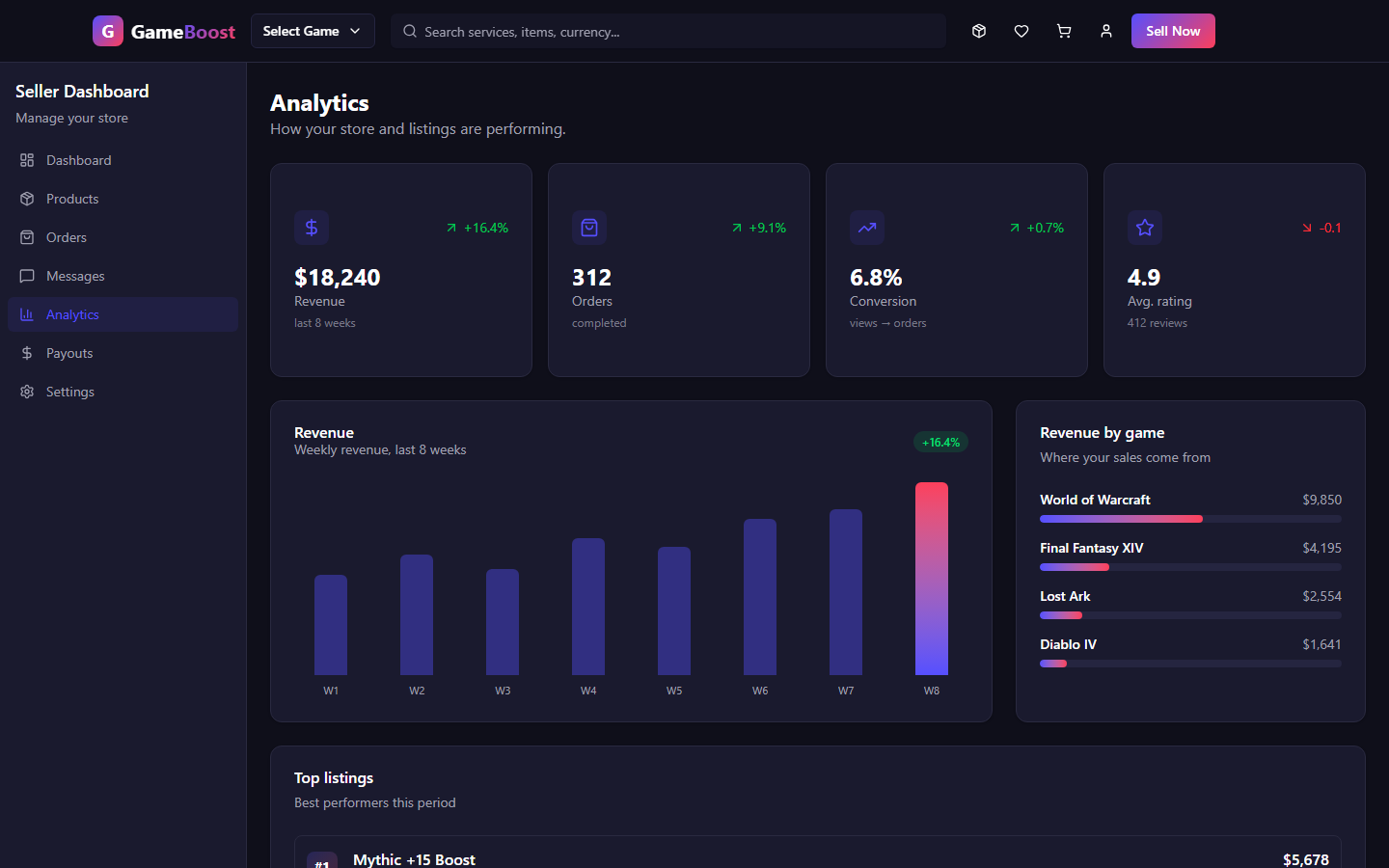Image resolution: width=1389 pixels, height=868 pixels.
Task: Go to Dashboard in the sidebar
Action: [123, 160]
